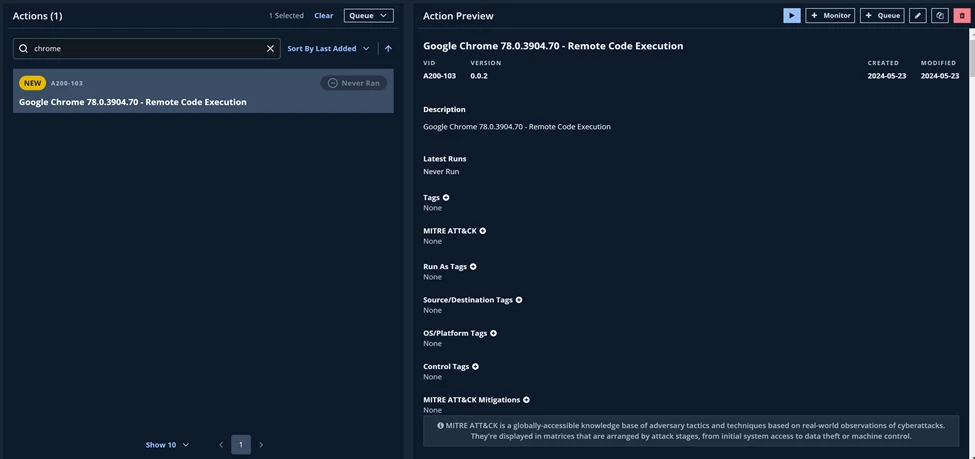Go to the previous page of actions
Screen dimensions: 975x459
(221, 445)
